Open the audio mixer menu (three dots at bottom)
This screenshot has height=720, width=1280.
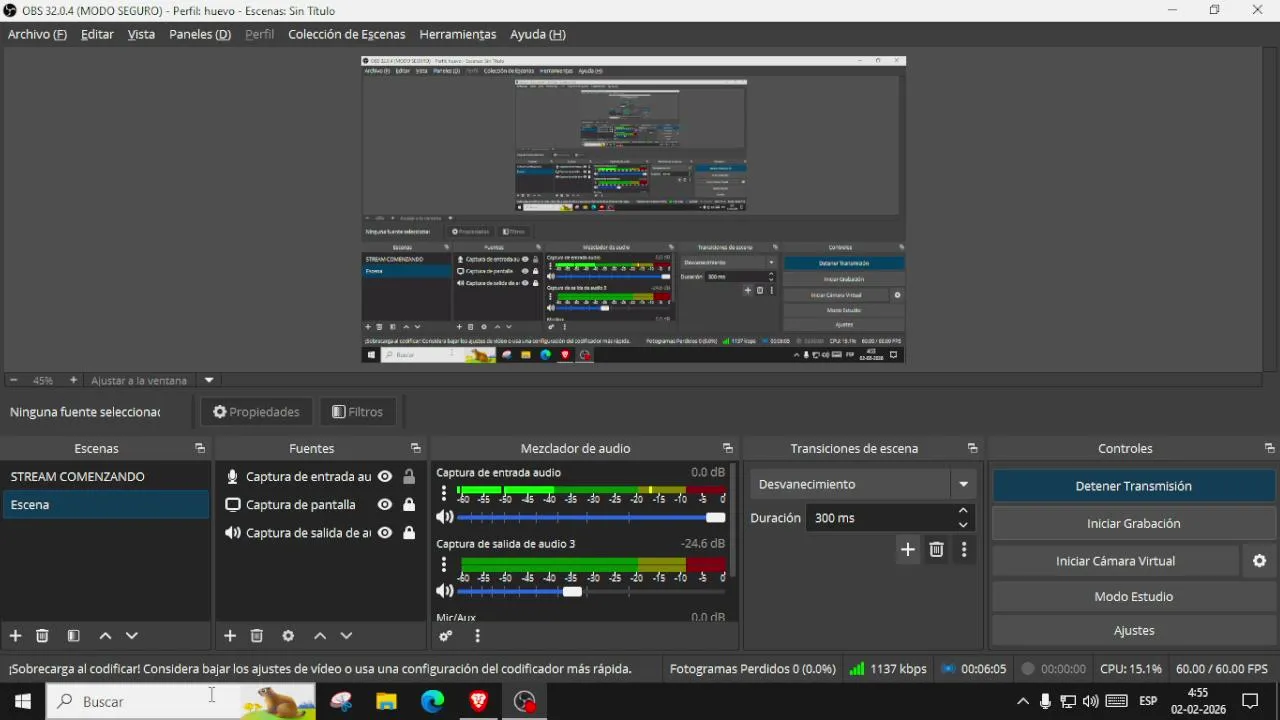(x=477, y=636)
